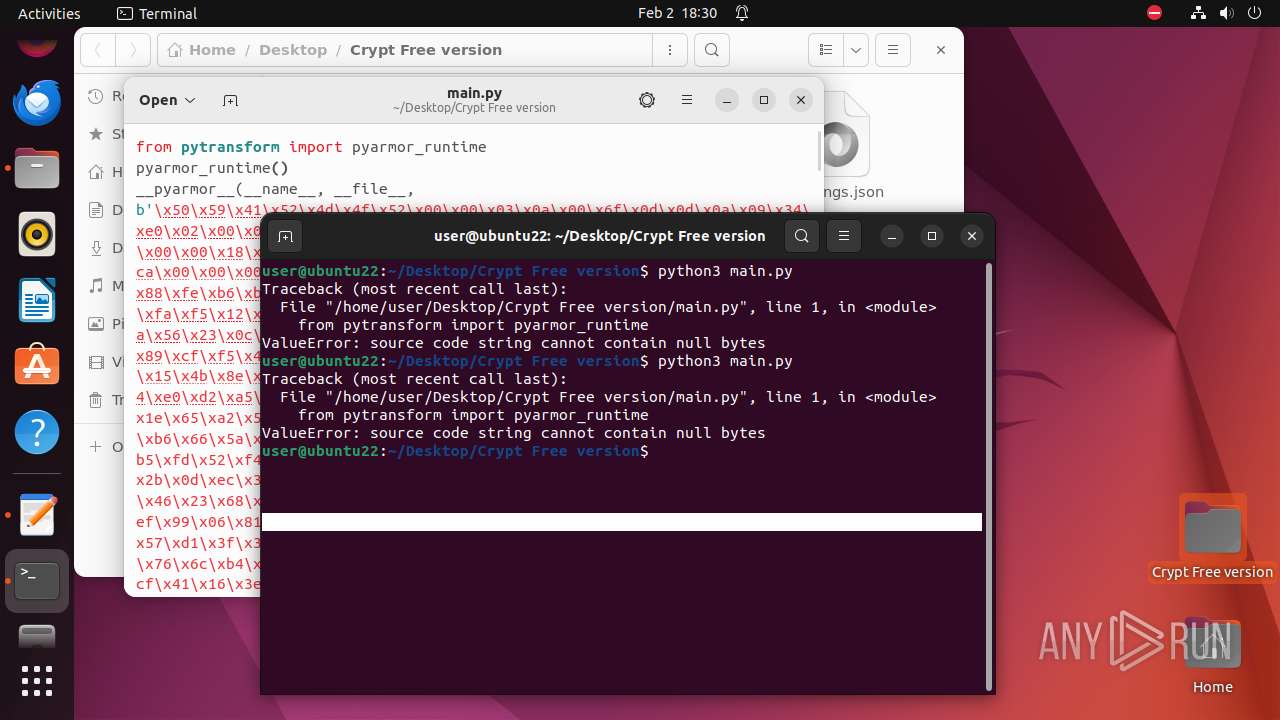
Task: Select the Terminal icon in the dock
Action: pyautogui.click(x=37, y=581)
